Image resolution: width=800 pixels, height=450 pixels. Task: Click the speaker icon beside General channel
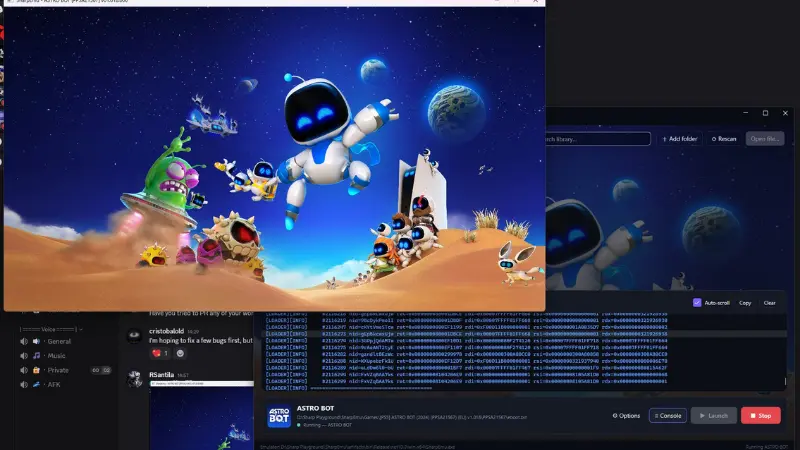[x=23, y=341]
